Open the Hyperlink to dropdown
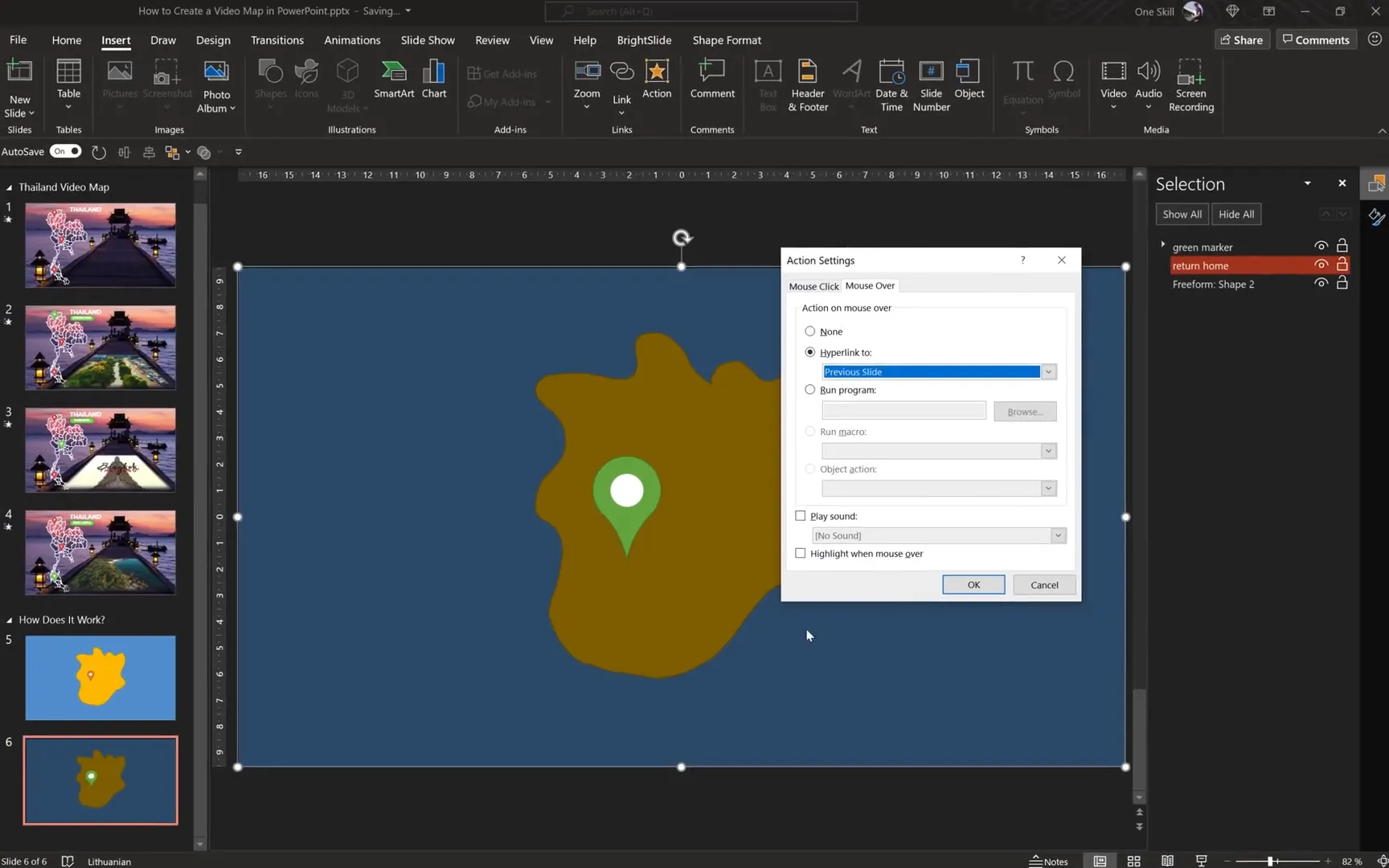 coord(1048,371)
